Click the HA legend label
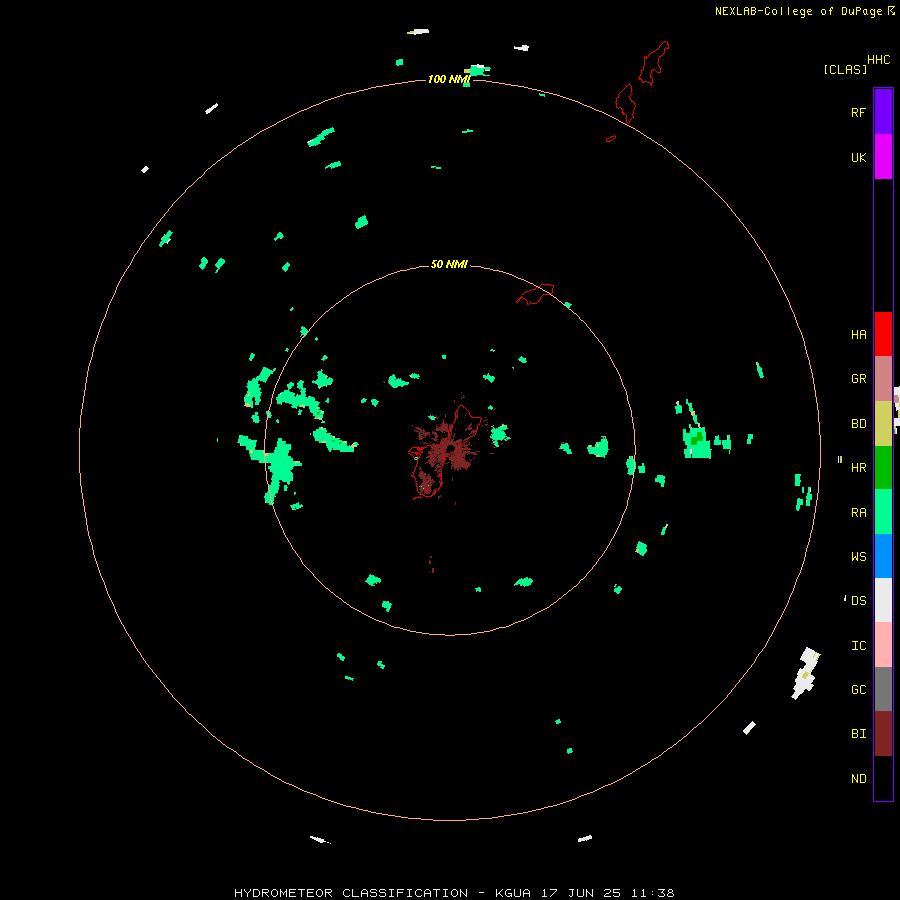Screen dimensions: 900x900 (x=858, y=335)
